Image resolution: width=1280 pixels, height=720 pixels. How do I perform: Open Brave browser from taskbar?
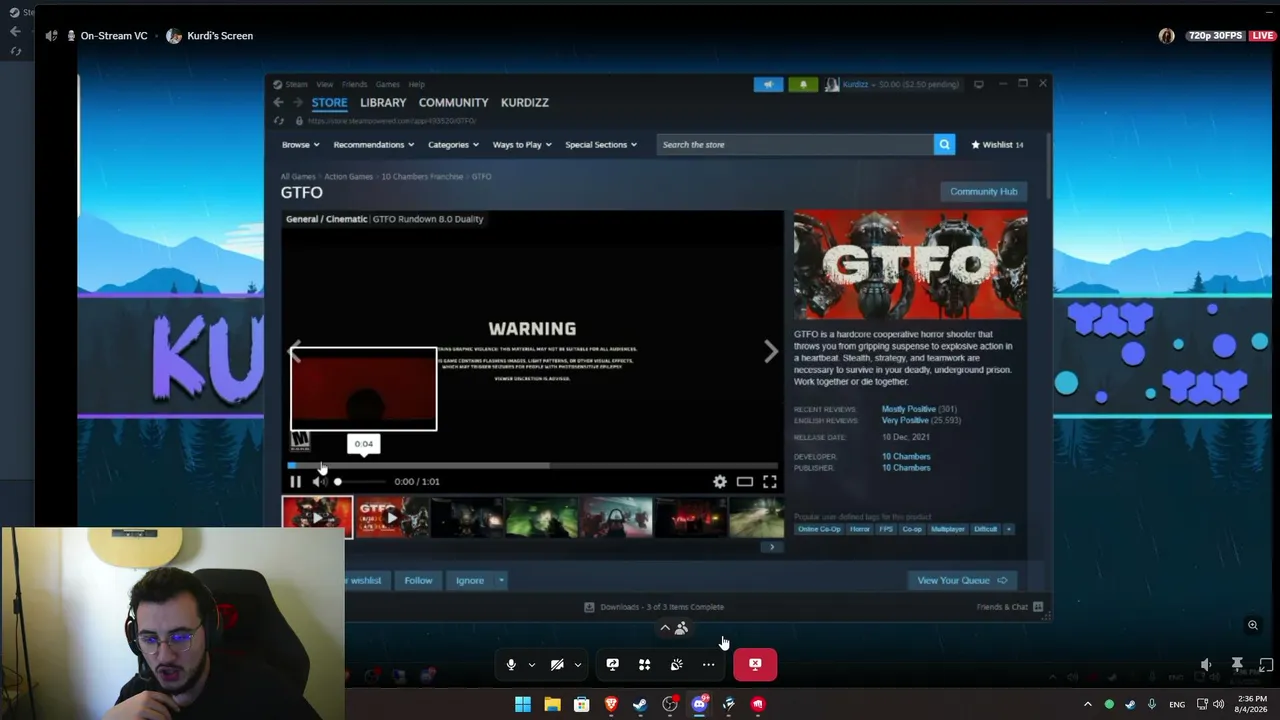tap(611, 704)
